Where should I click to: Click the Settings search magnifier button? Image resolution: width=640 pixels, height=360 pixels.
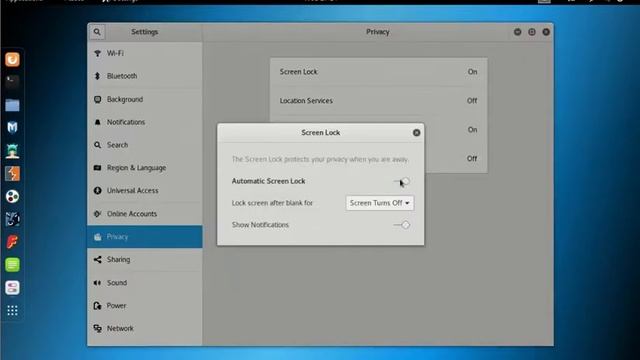coord(97,32)
